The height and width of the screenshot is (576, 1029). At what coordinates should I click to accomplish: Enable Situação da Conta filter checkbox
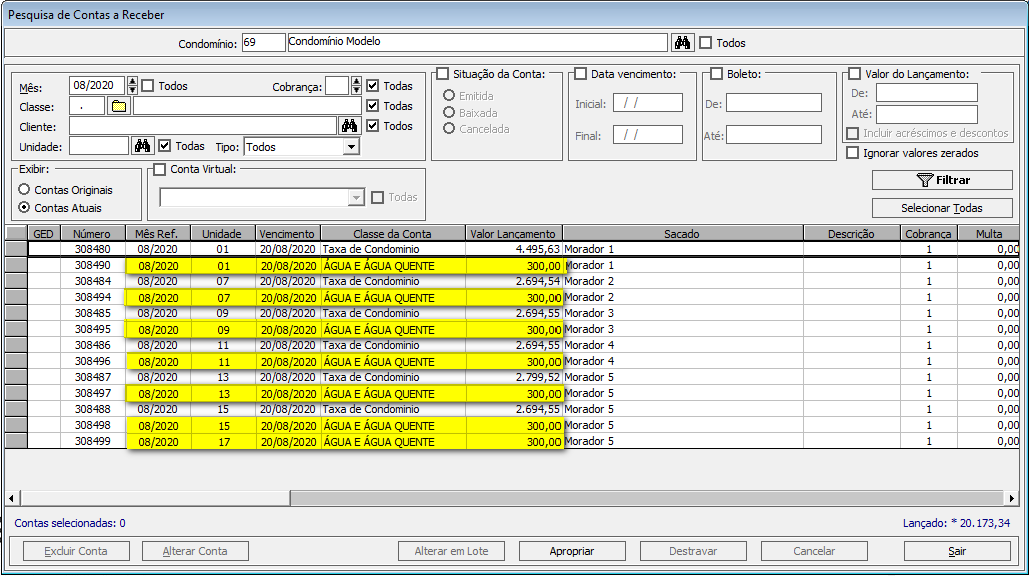(x=443, y=73)
